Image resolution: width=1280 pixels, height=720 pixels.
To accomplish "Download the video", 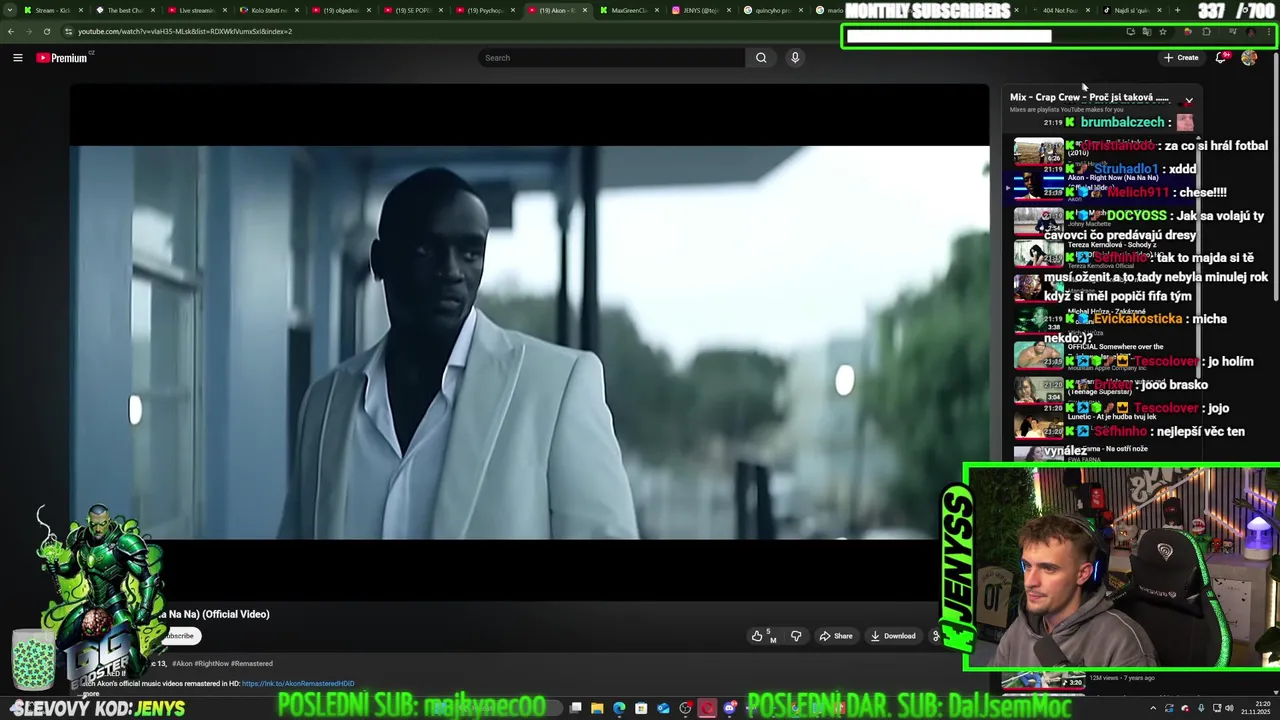I will pyautogui.click(x=893, y=636).
